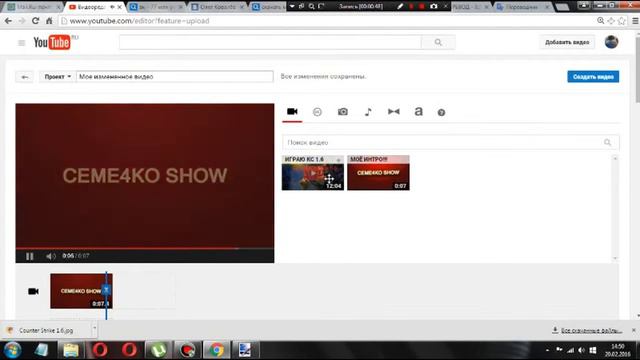
Task: Click the screen recorder pencil icon
Action: 400,7
